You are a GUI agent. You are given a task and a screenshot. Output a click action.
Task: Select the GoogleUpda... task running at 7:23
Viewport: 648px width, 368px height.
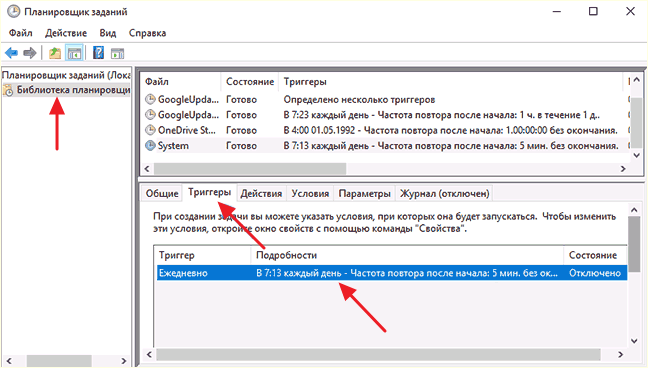[188, 115]
